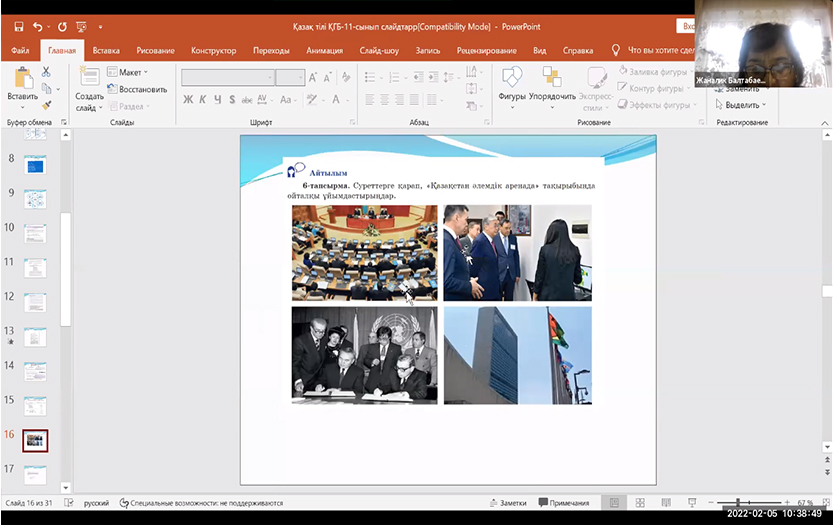
Task: Click the Cut scissors icon
Action: click(46, 72)
